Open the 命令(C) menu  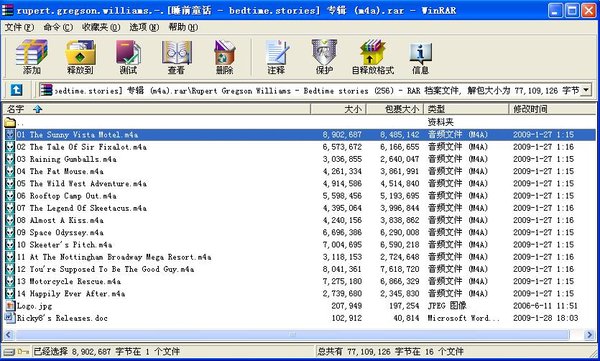[58, 27]
